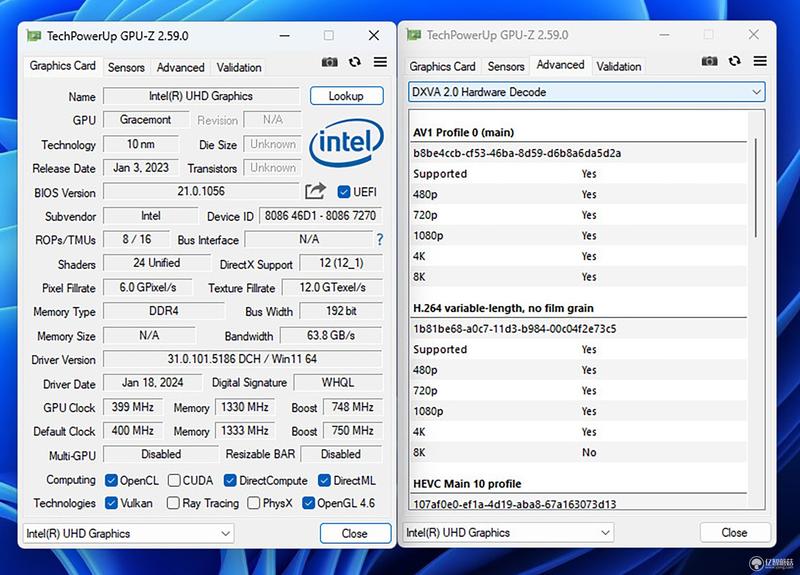This screenshot has height=575, width=800.
Task: Click the Lookup button
Action: [x=346, y=96]
